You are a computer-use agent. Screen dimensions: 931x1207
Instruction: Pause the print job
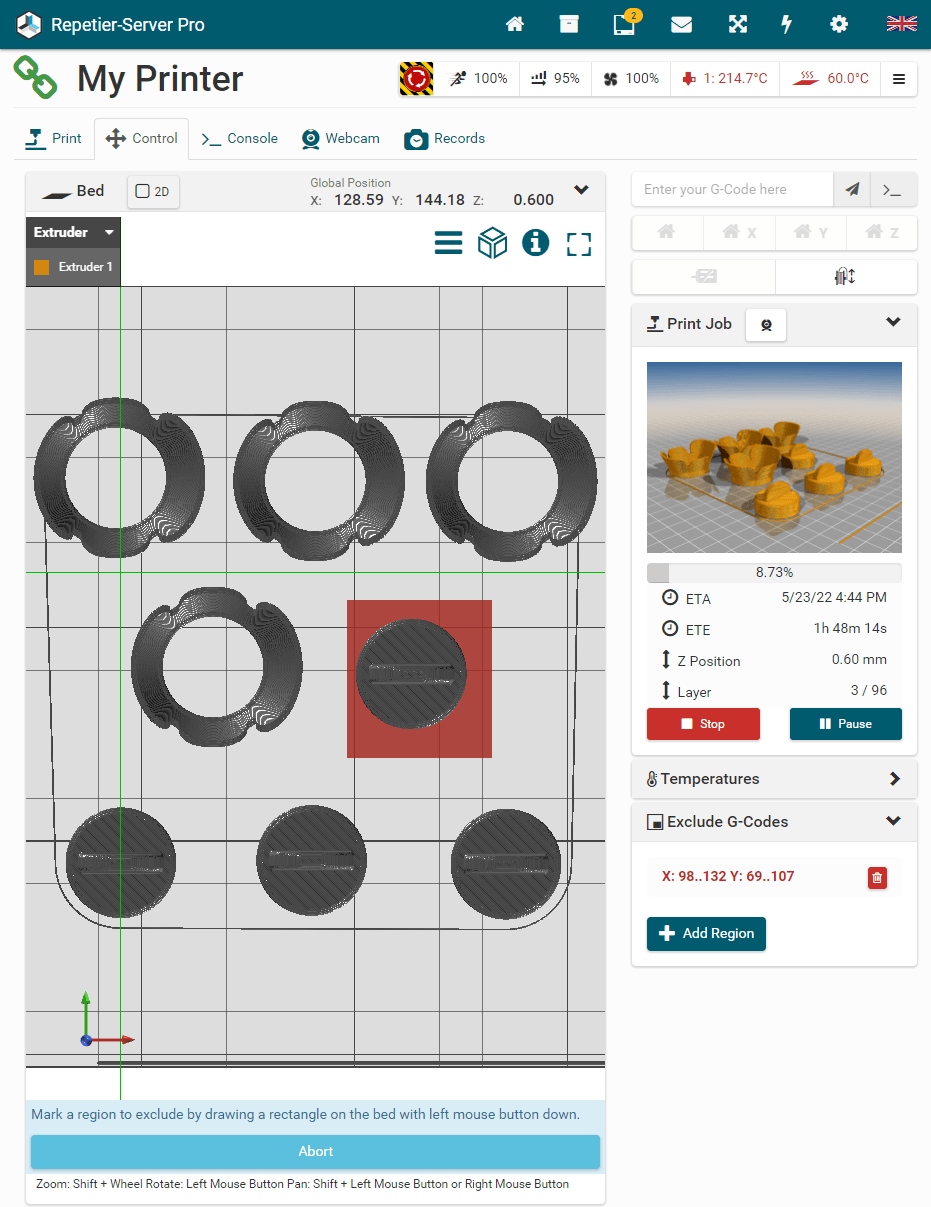pos(845,724)
